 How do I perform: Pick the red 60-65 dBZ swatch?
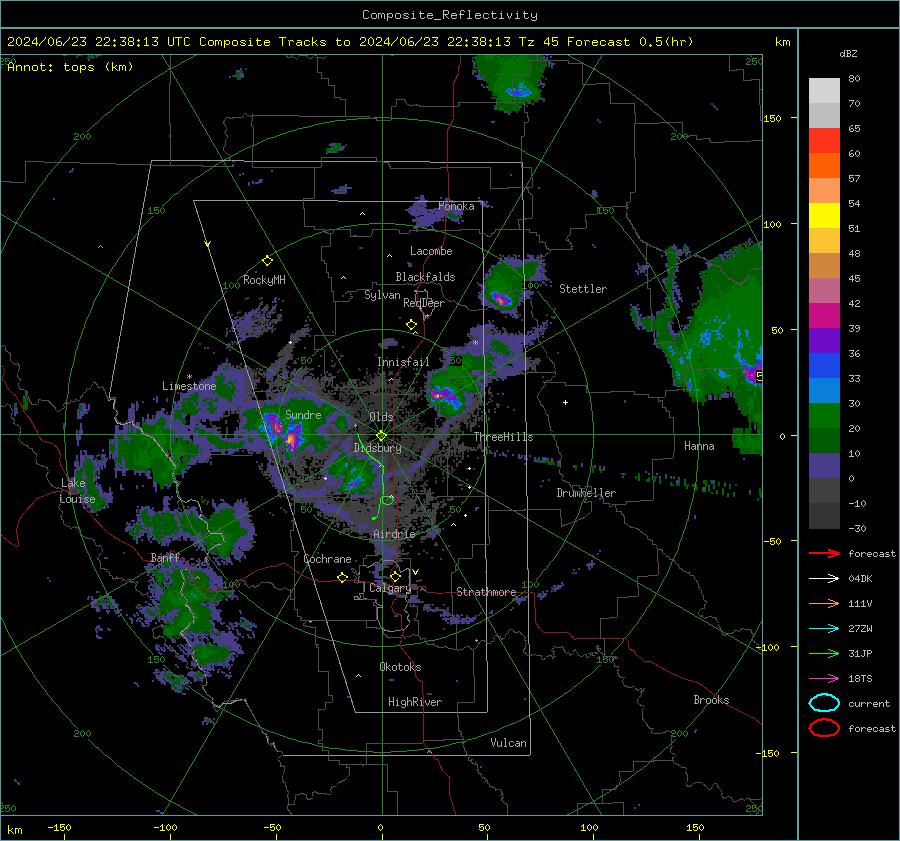pos(824,141)
